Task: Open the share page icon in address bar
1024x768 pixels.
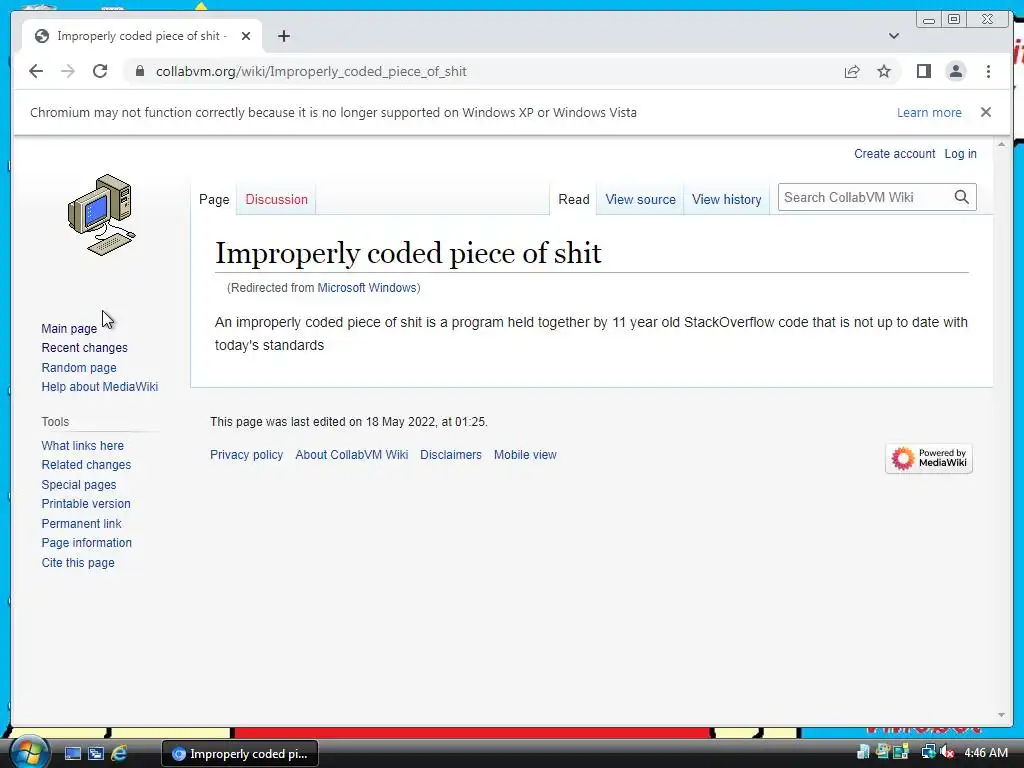Action: point(852,71)
